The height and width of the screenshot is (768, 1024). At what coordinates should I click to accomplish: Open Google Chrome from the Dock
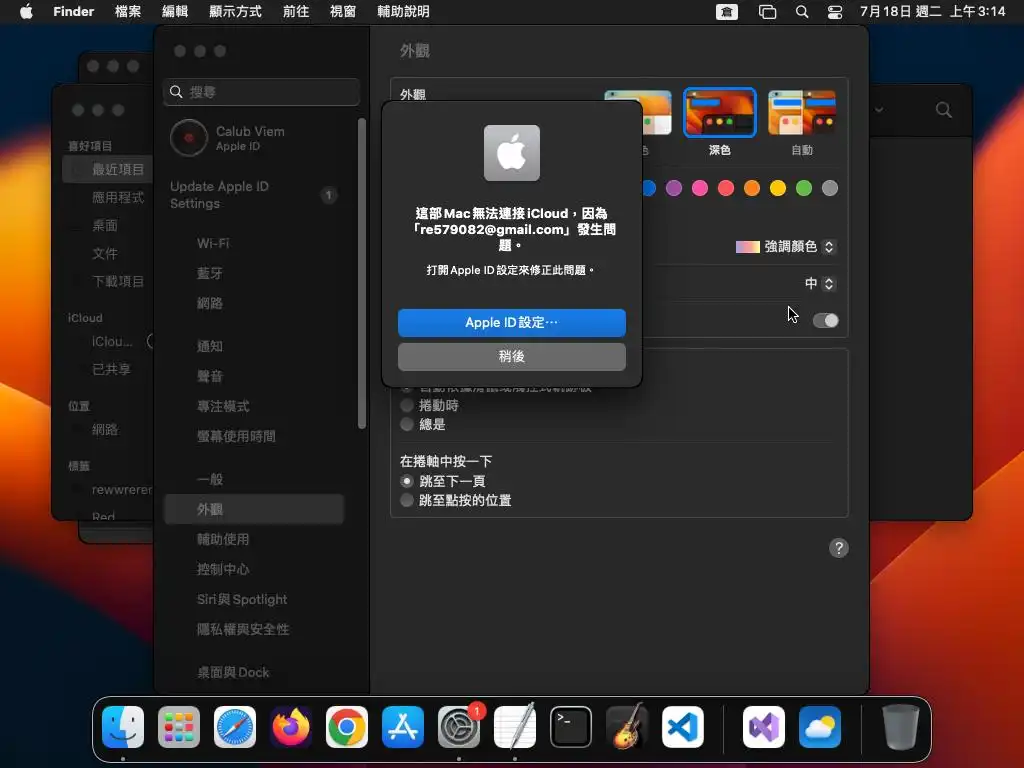tap(347, 727)
